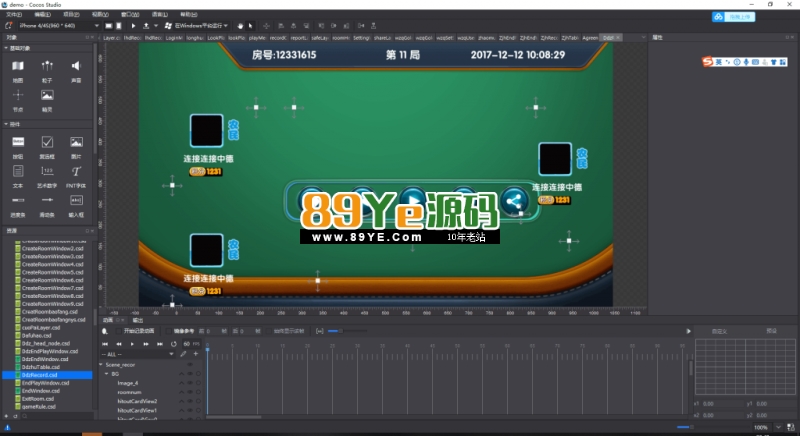Open the Project (项目) menu
800x436 pixels.
point(71,14)
